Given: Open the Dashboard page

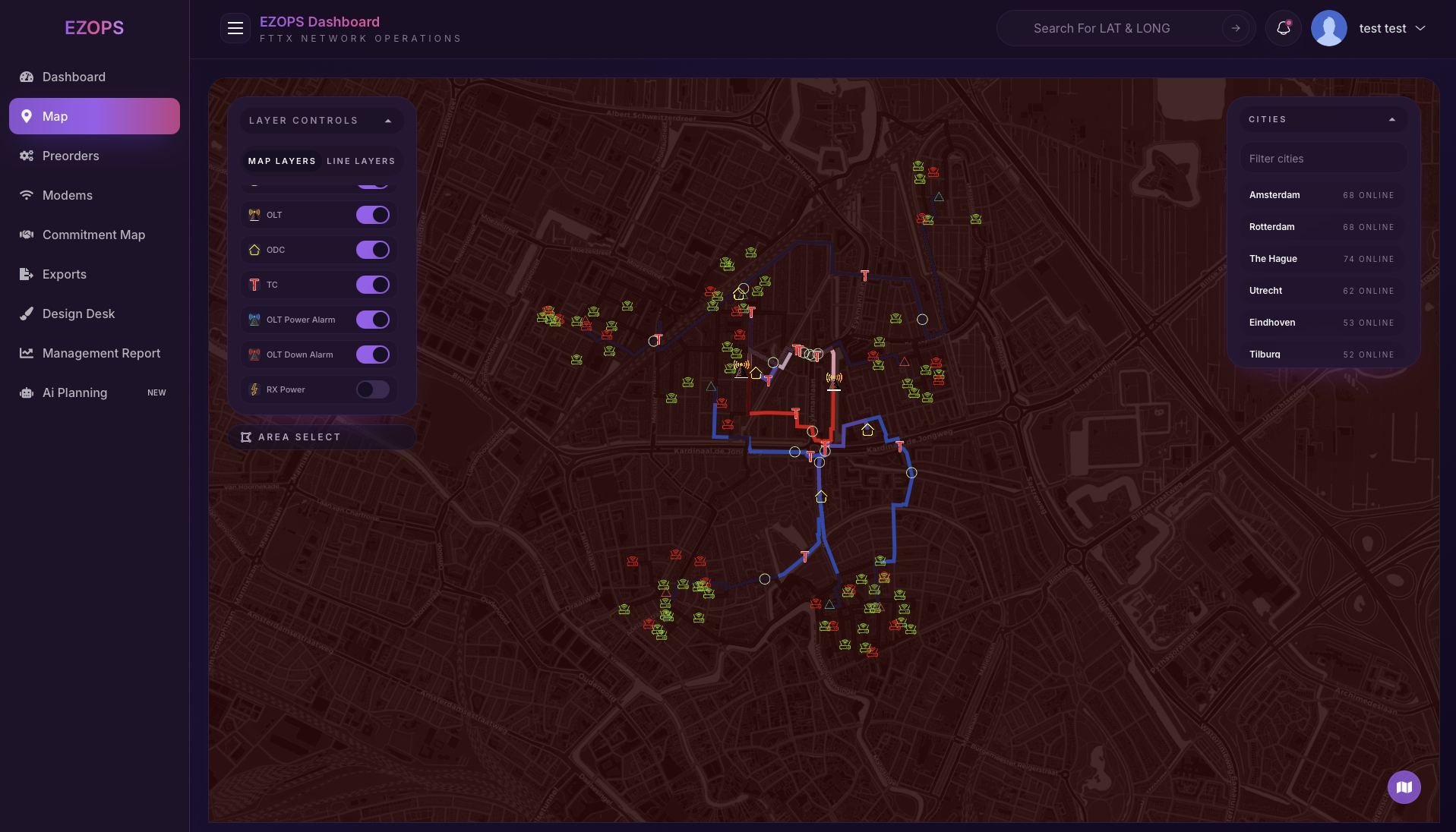Looking at the screenshot, I should [x=74, y=77].
